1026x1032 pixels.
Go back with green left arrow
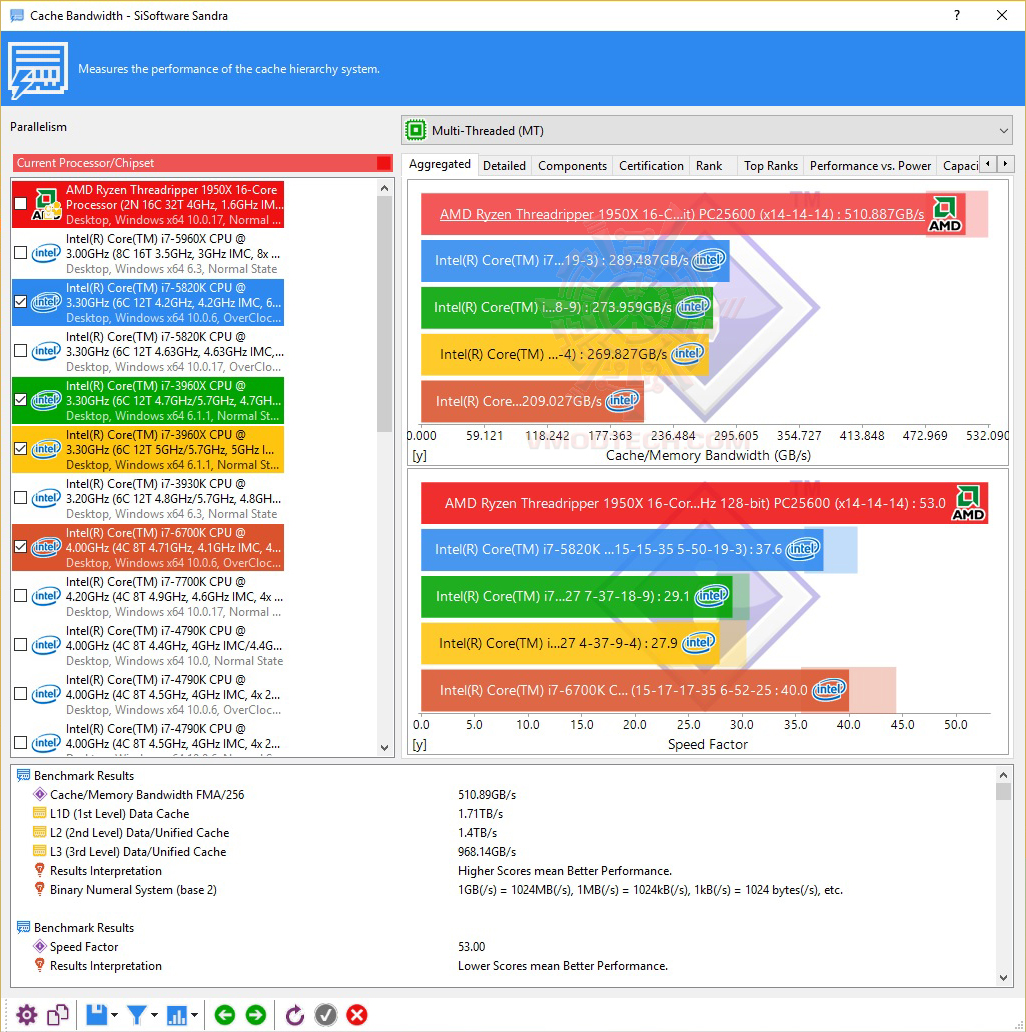coord(225,1015)
